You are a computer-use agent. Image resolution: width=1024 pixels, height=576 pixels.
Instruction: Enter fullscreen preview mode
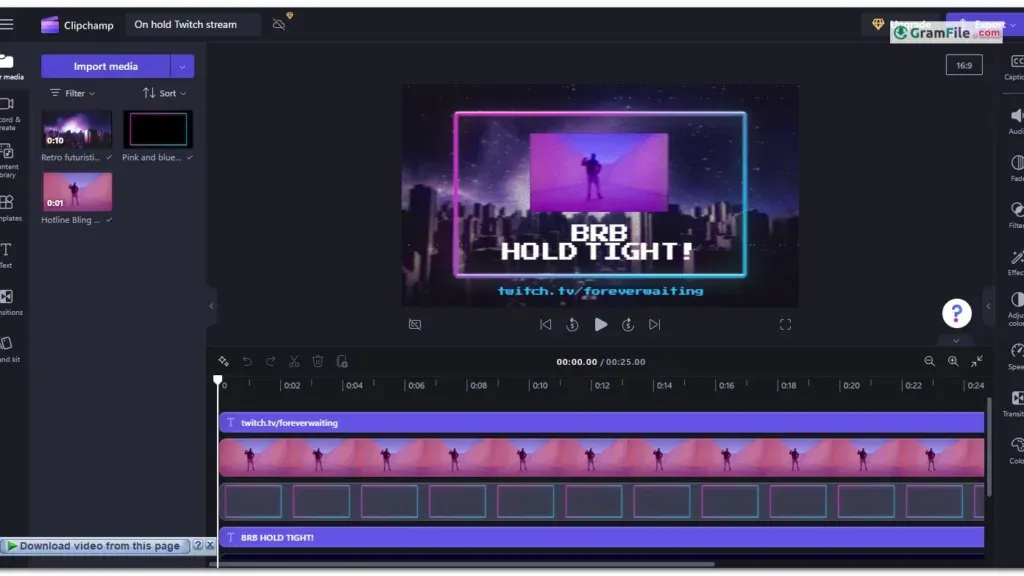coord(785,325)
